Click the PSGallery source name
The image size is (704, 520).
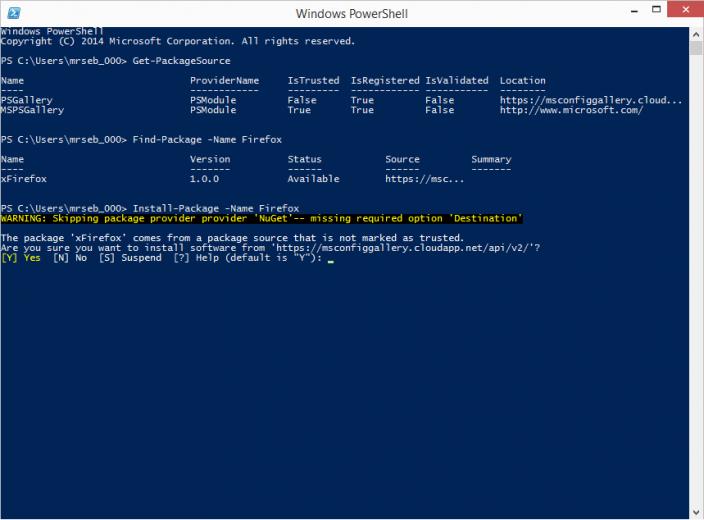(26, 100)
